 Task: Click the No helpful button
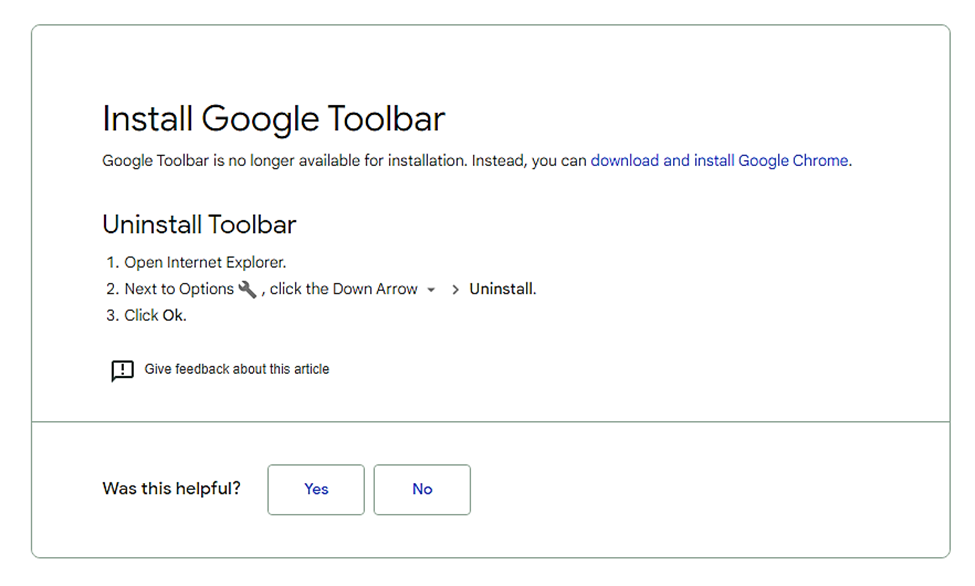[x=422, y=490]
